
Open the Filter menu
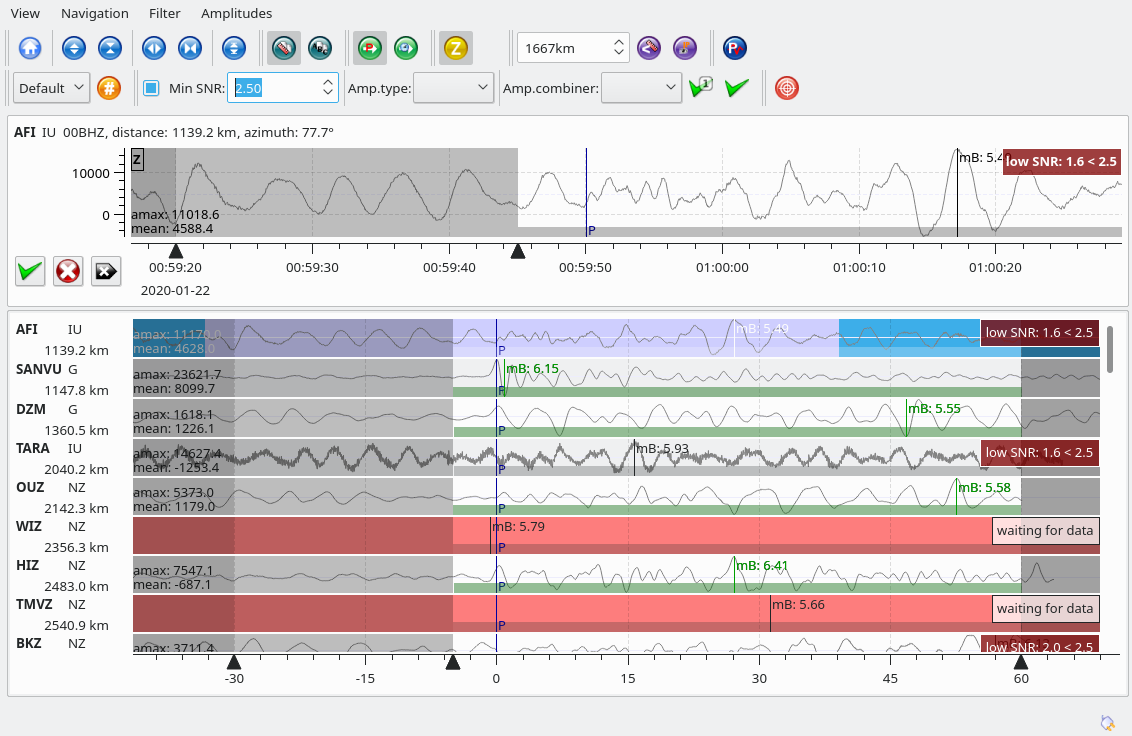165,13
